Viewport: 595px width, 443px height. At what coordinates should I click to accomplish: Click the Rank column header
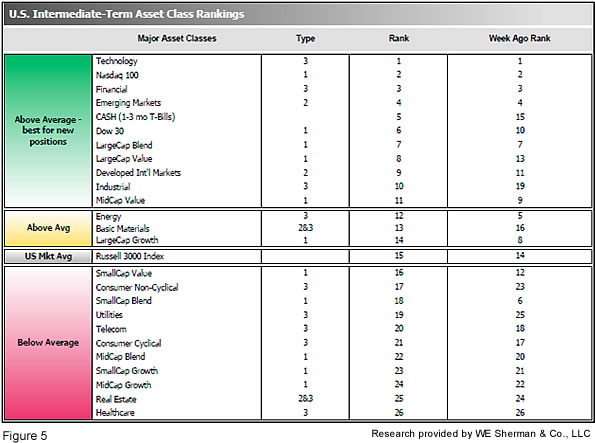[399, 38]
